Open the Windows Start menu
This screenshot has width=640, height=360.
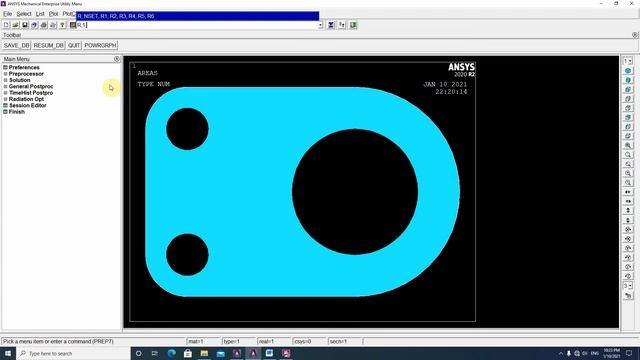click(x=8, y=353)
